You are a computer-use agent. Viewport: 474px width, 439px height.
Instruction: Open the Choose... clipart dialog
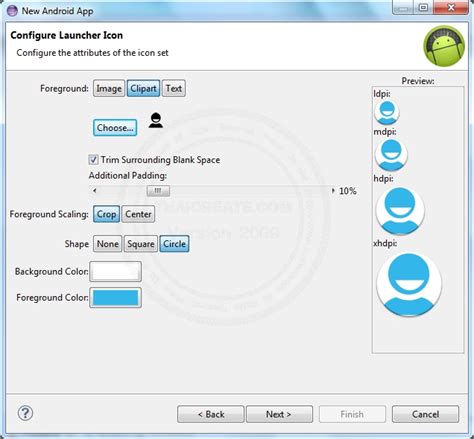point(115,128)
